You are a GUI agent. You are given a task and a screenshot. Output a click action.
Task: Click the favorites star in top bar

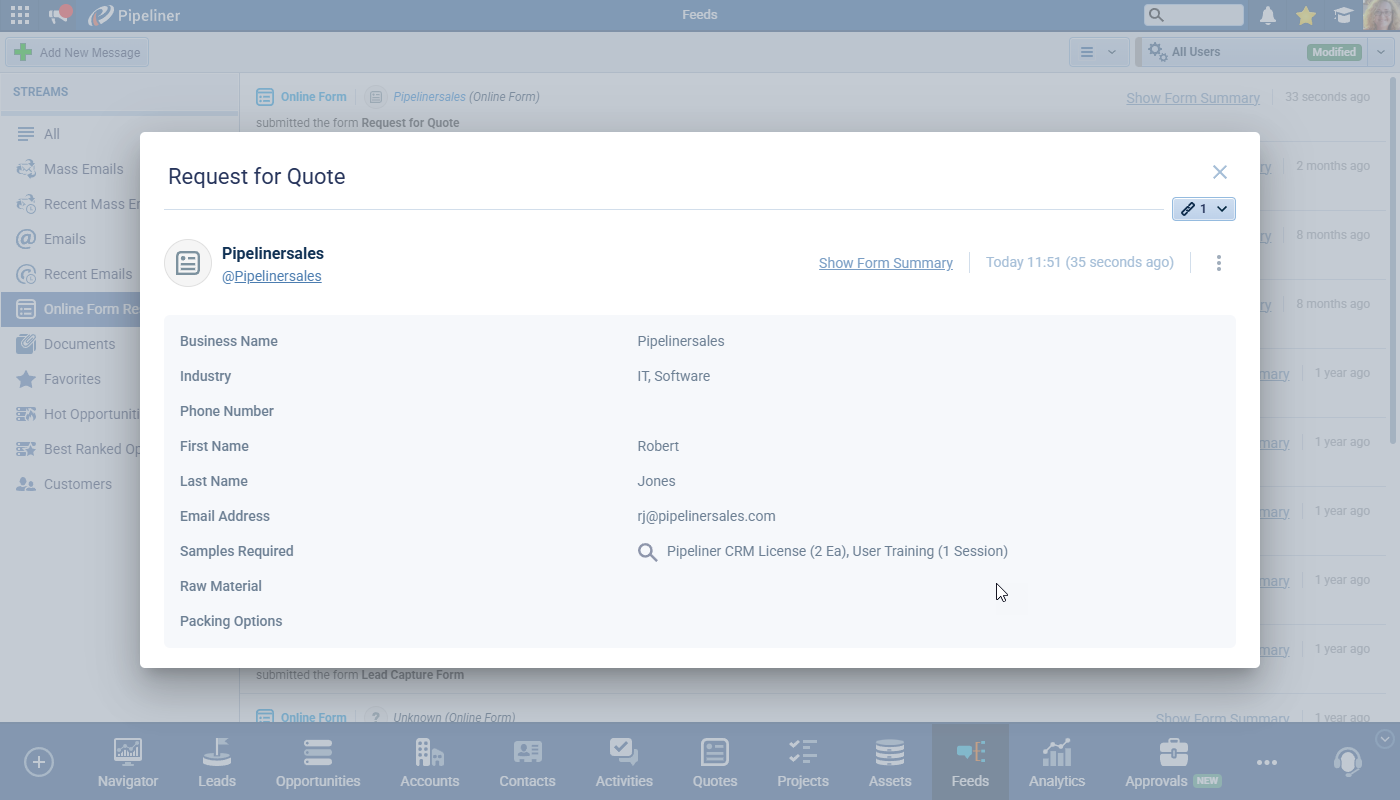click(1305, 15)
